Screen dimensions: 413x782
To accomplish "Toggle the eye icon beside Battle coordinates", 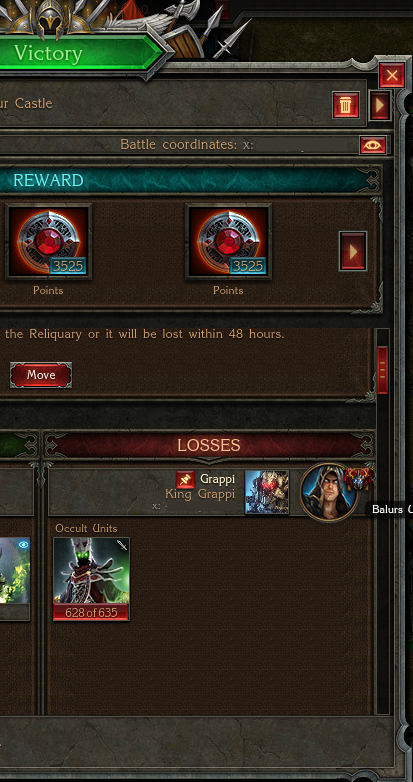I will point(373,145).
